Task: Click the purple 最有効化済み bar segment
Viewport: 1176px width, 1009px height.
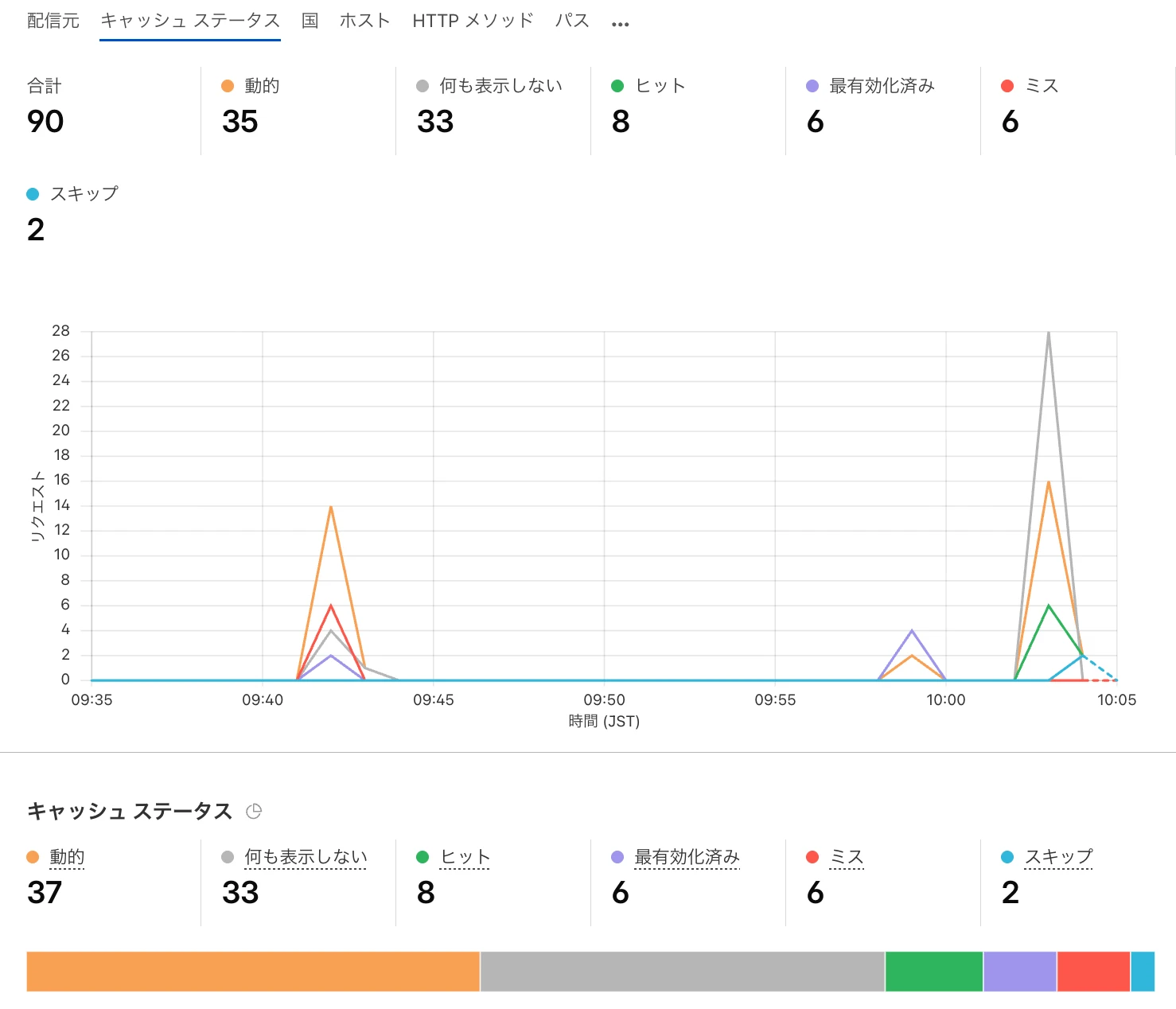Action: tap(1020, 972)
